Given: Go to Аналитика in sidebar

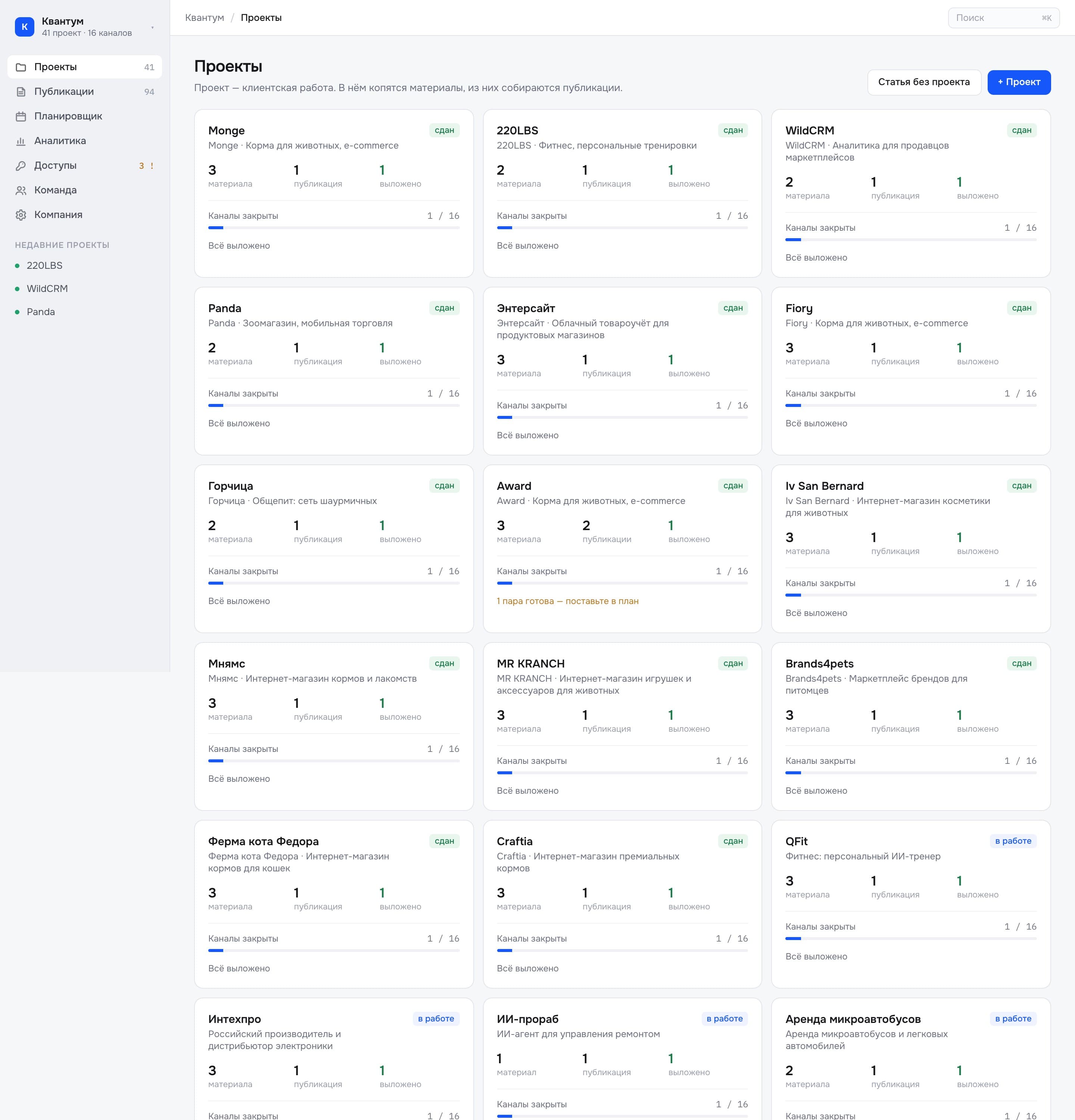Looking at the screenshot, I should point(84,141).
